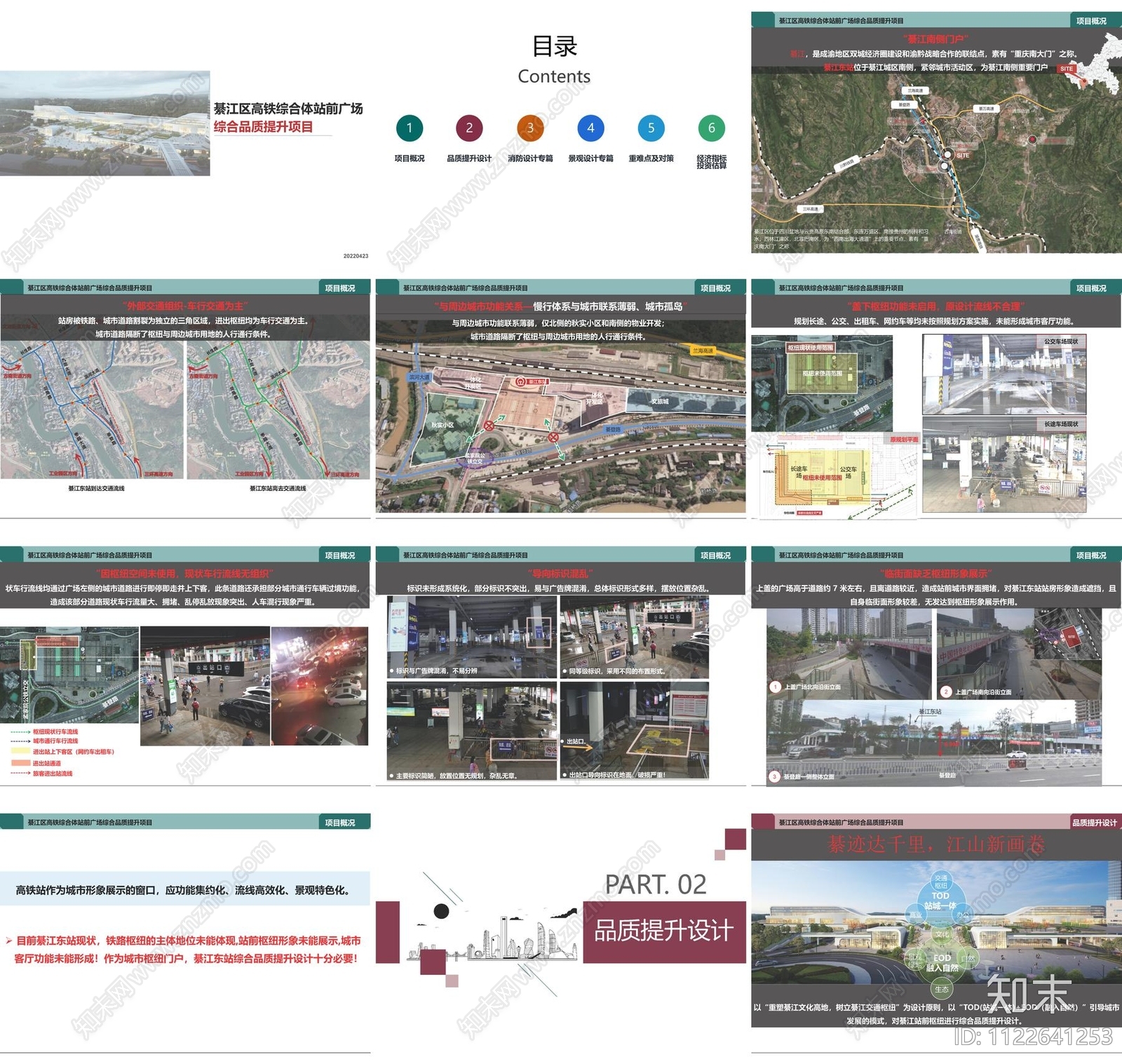Open the 原规划平面 plan drawing
This screenshot has width=1122, height=1064.
pos(840,476)
